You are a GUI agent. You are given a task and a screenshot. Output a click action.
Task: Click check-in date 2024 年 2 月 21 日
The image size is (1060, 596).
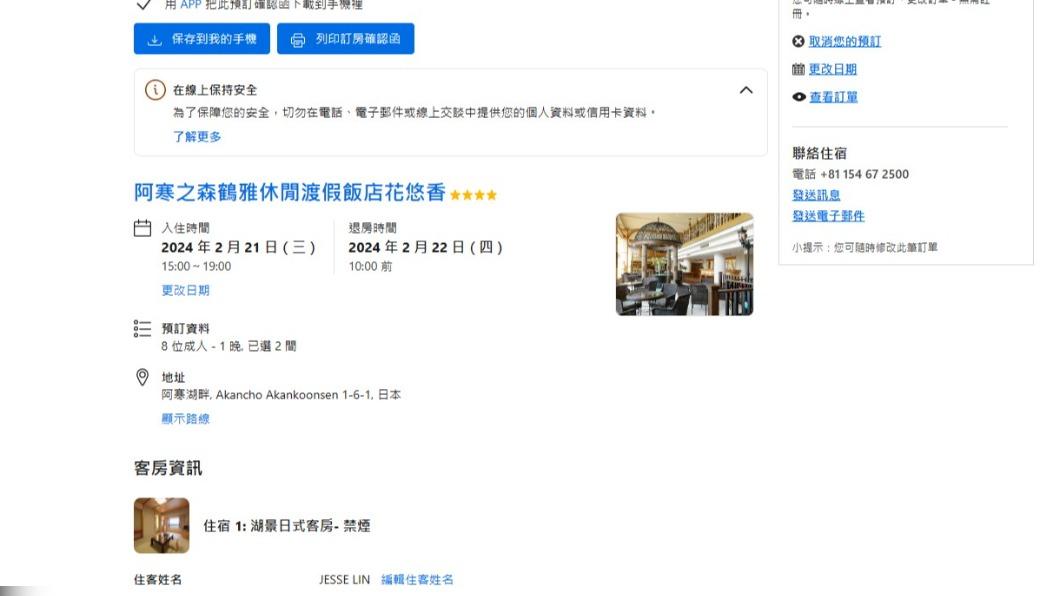(238, 247)
